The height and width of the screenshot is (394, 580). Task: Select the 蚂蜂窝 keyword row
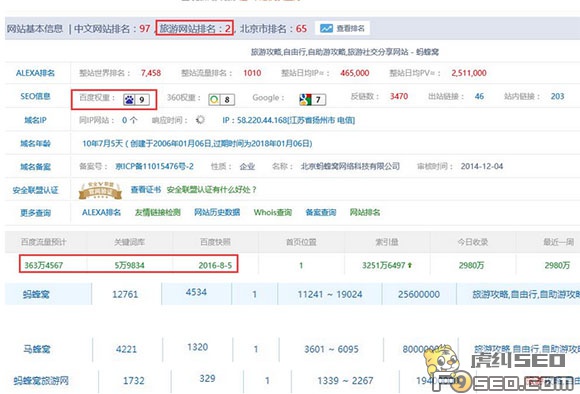292,294
